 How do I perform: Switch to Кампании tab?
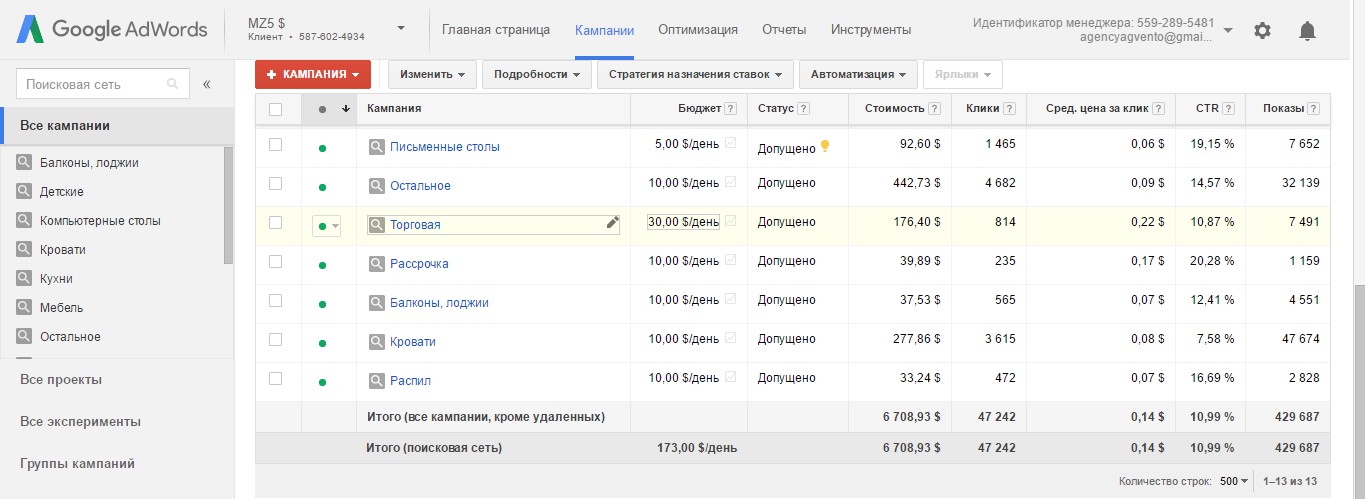(604, 30)
